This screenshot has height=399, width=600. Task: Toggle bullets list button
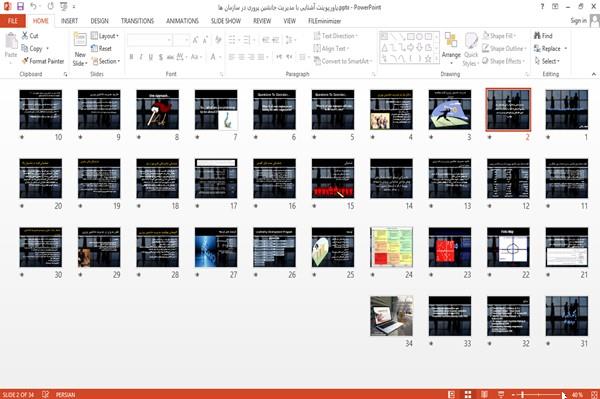[233, 39]
